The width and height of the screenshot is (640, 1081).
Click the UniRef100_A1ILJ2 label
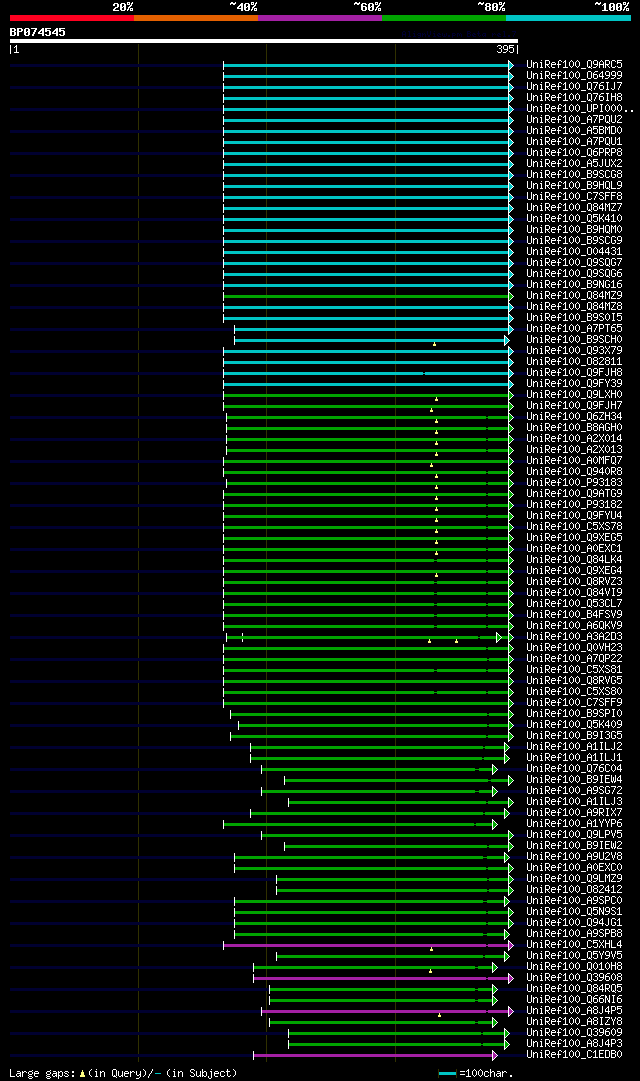574,747
